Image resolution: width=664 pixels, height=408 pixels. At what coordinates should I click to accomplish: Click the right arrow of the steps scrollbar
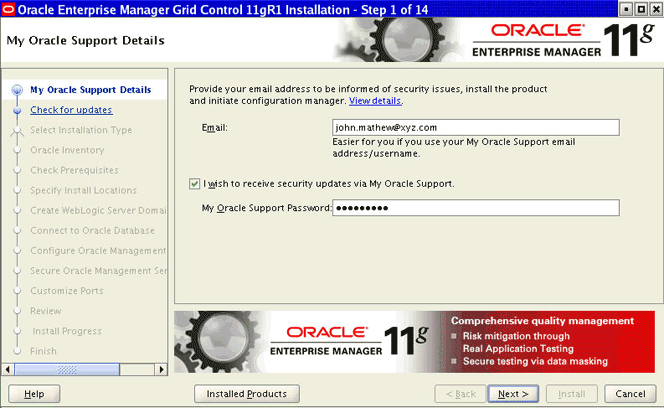pyautogui.click(x=161, y=369)
